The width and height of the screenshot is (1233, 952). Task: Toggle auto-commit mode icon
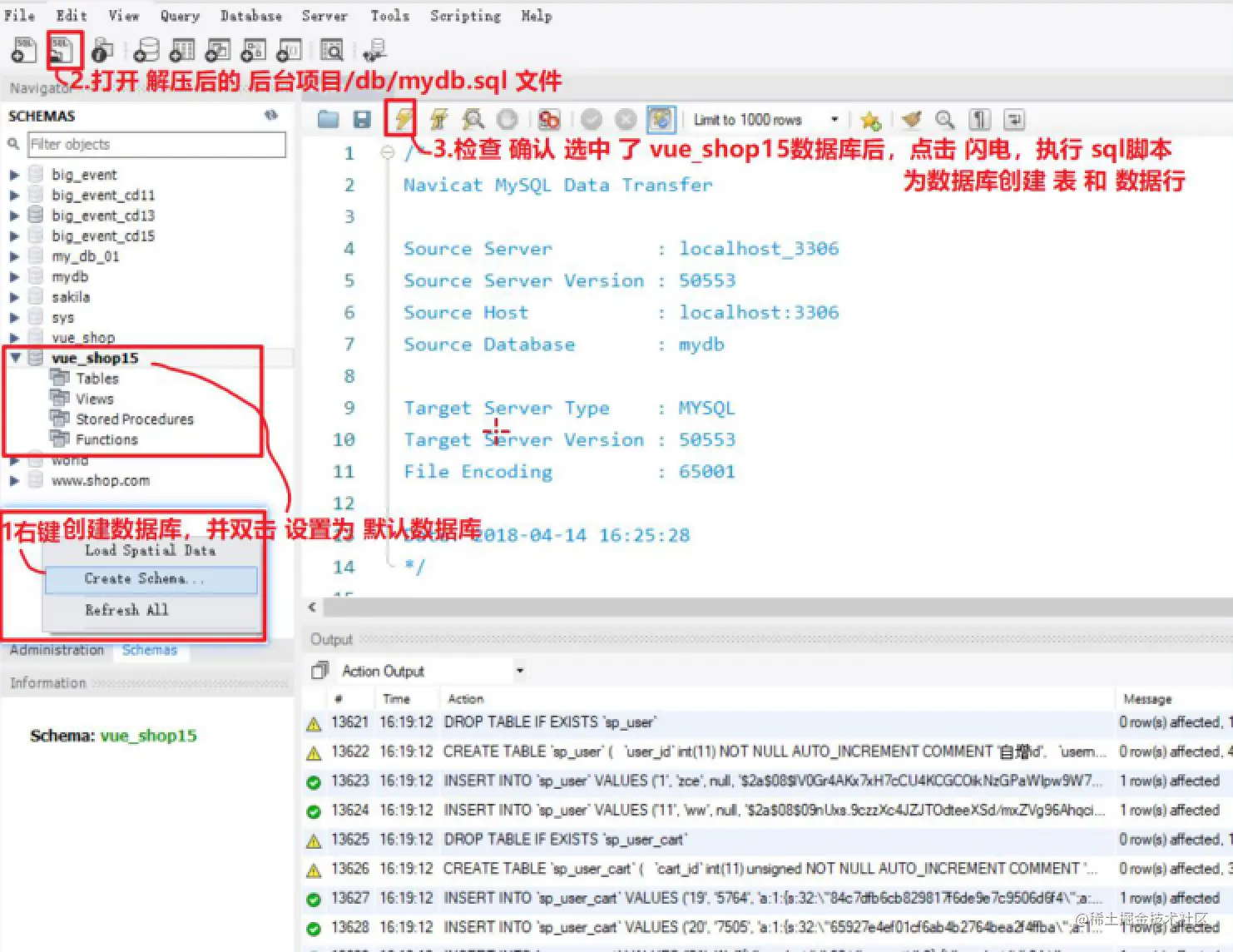coord(661,120)
